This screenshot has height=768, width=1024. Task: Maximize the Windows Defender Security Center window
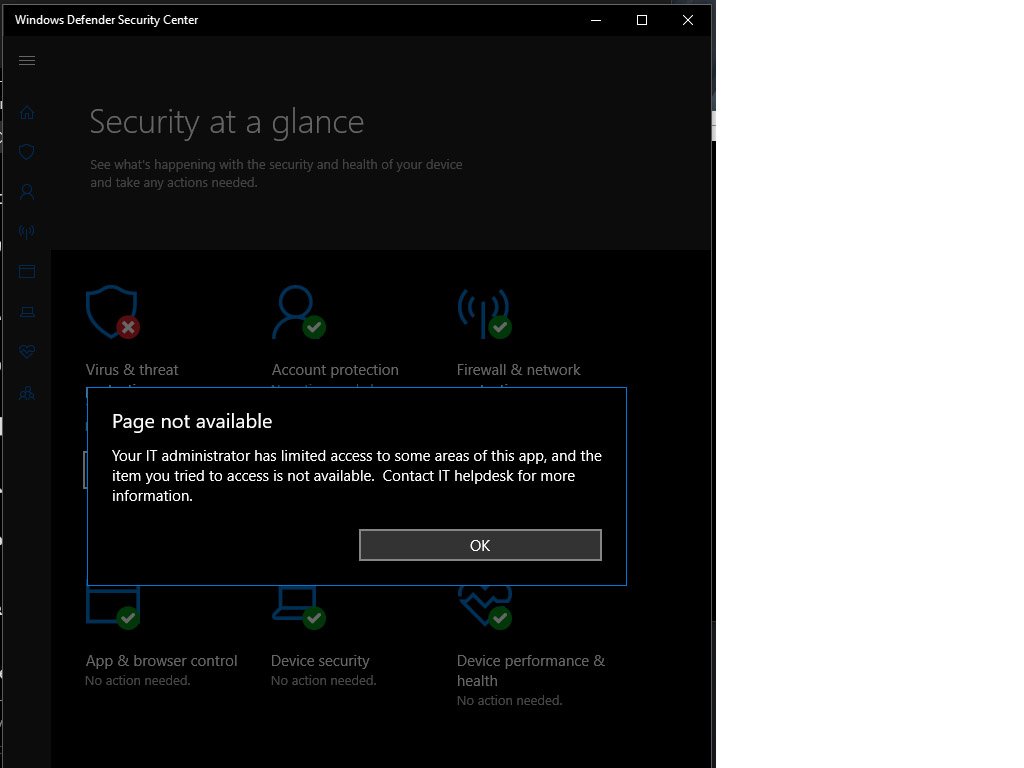(x=642, y=20)
